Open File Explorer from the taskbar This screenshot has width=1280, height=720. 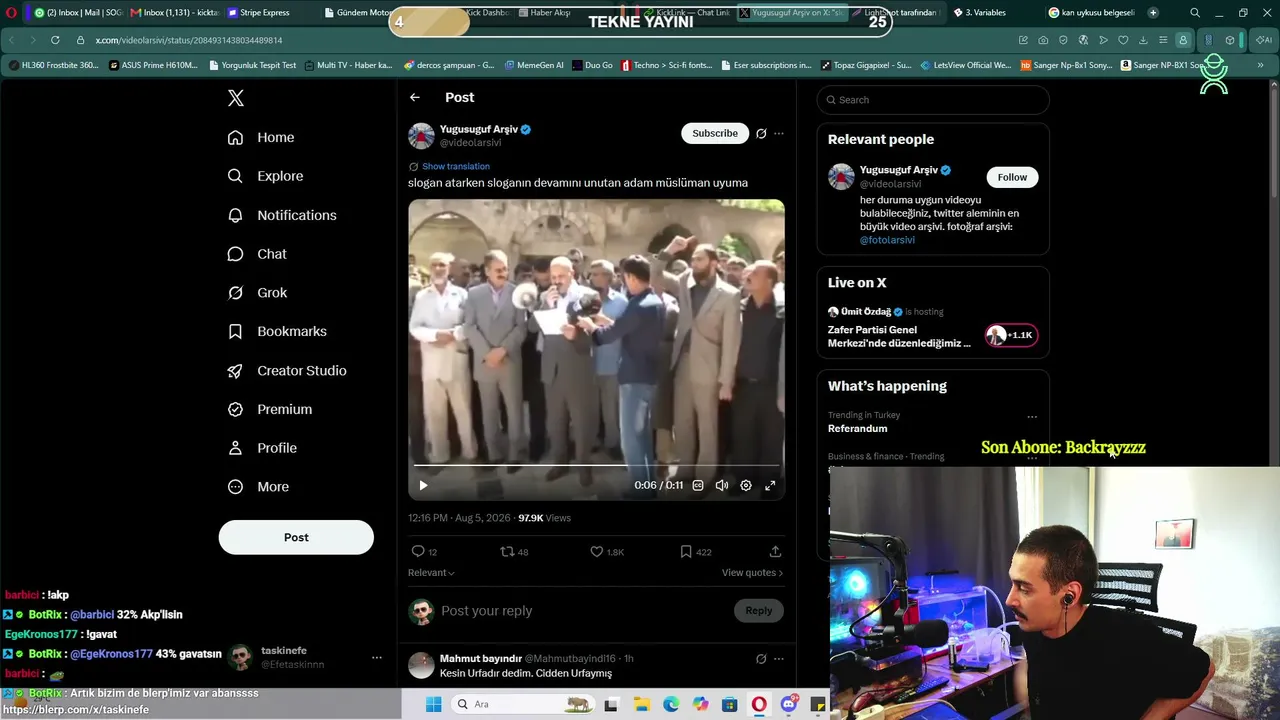[641, 704]
